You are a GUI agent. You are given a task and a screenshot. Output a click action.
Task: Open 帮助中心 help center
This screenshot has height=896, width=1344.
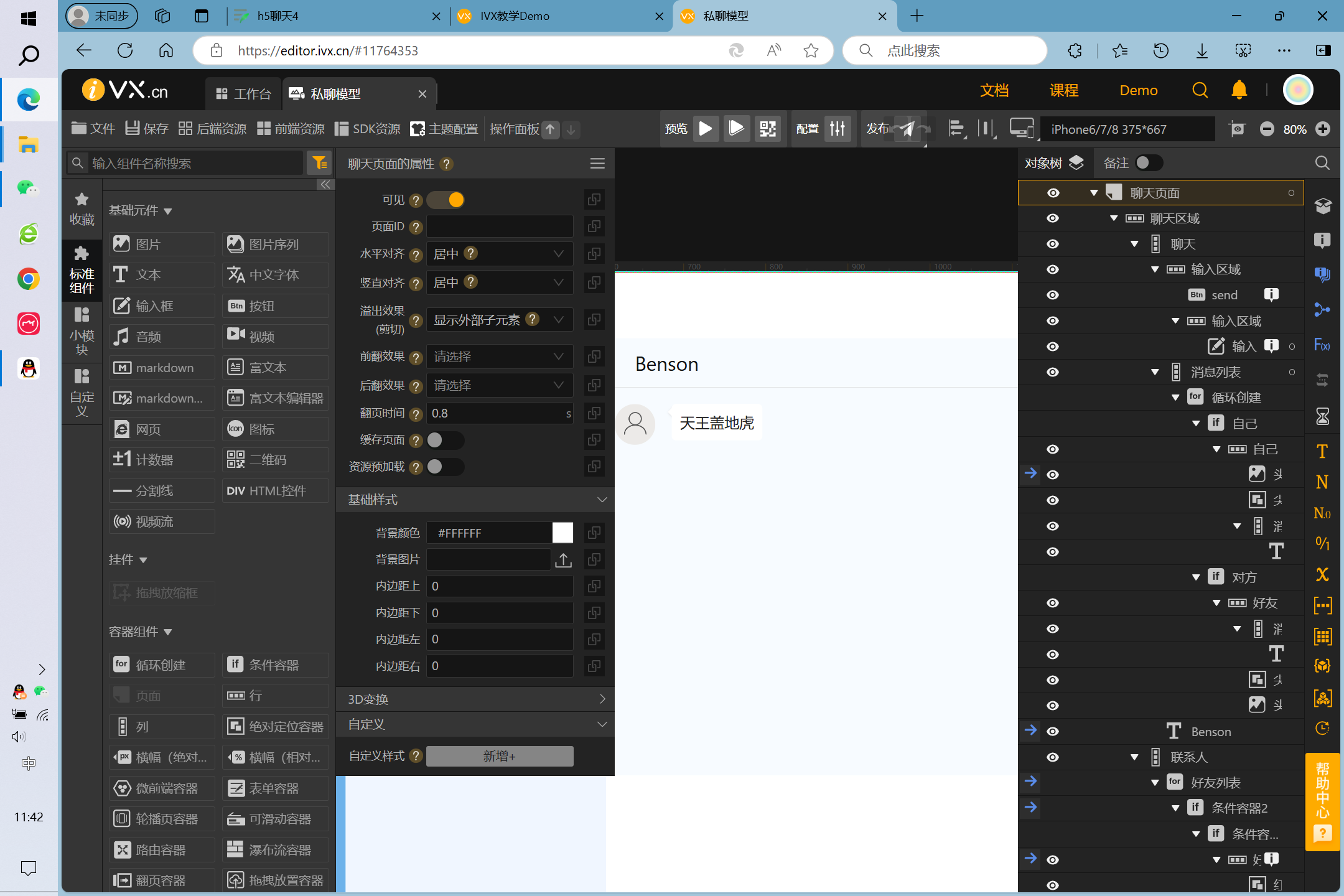coord(1322,801)
